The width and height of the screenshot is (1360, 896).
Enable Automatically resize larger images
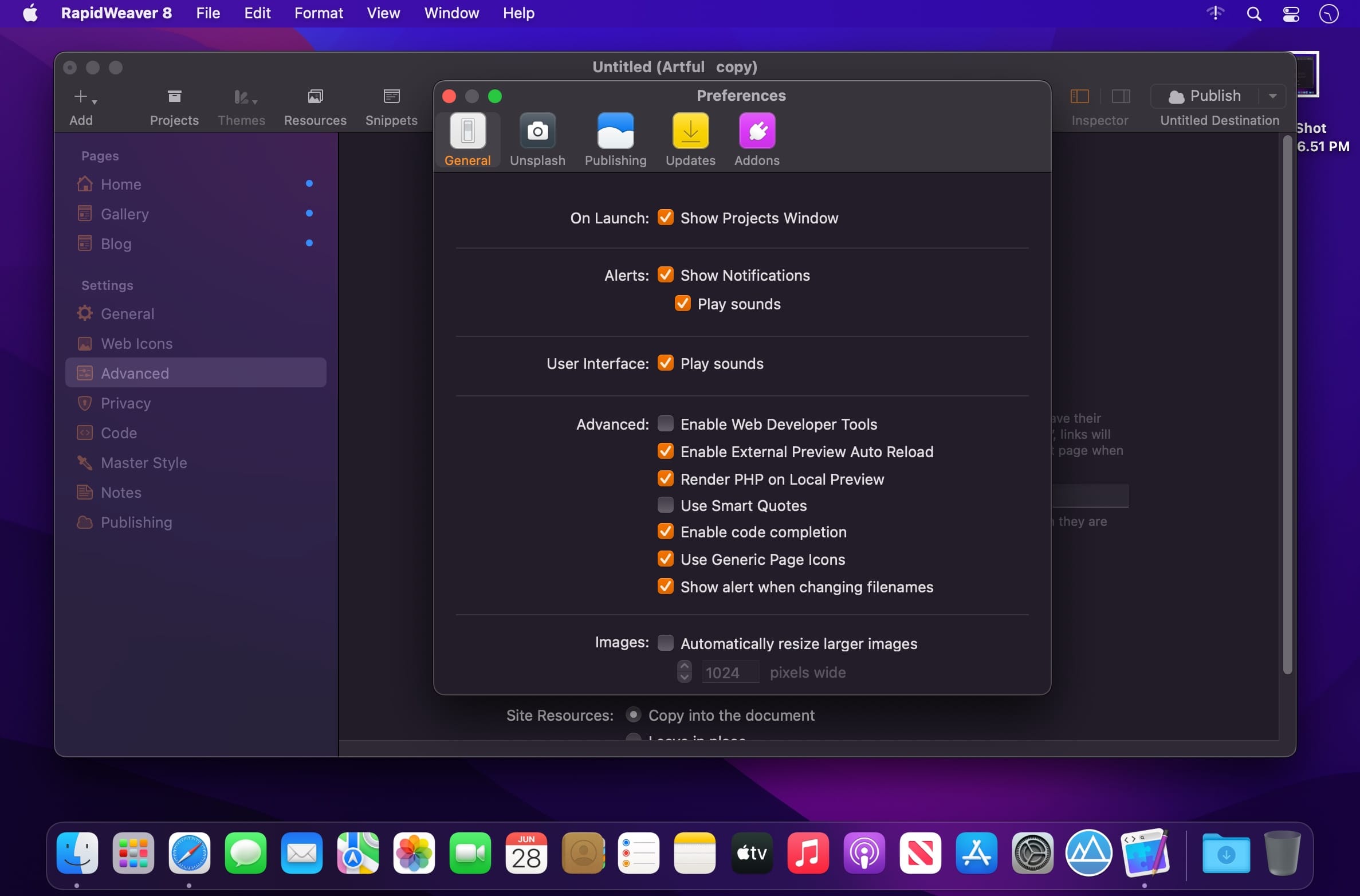click(665, 643)
